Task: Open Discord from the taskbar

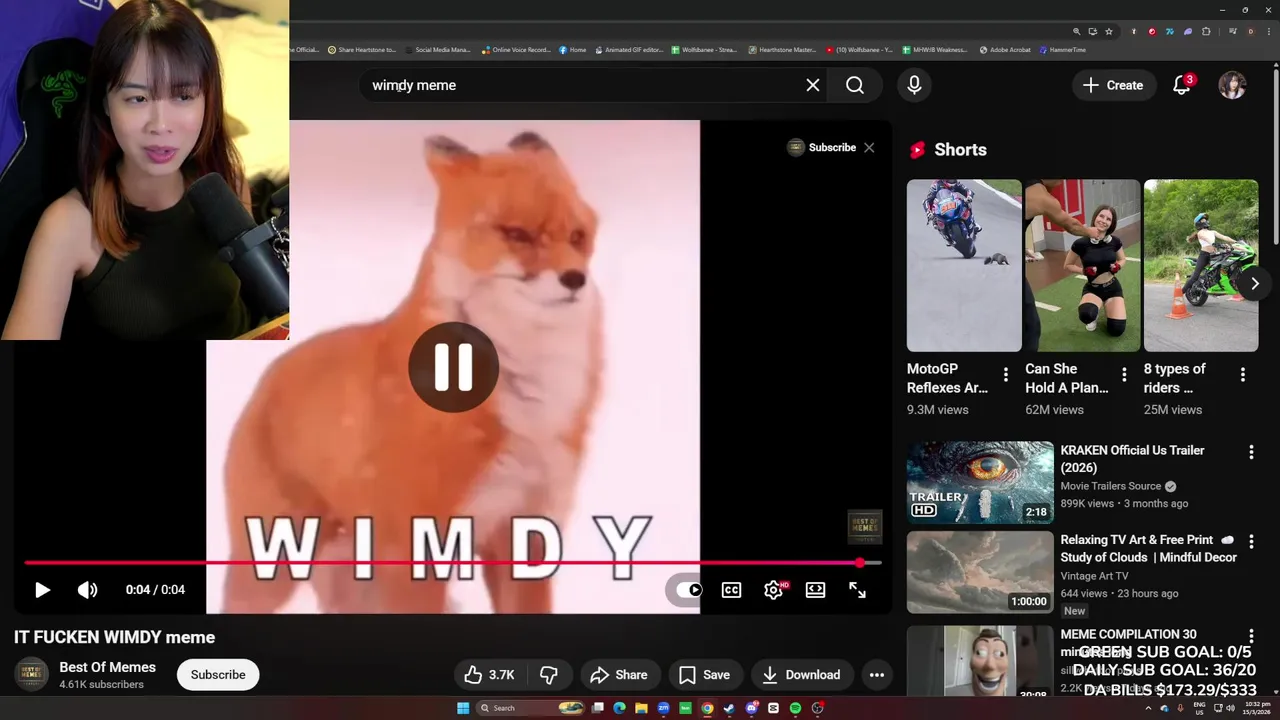Action: [x=751, y=708]
